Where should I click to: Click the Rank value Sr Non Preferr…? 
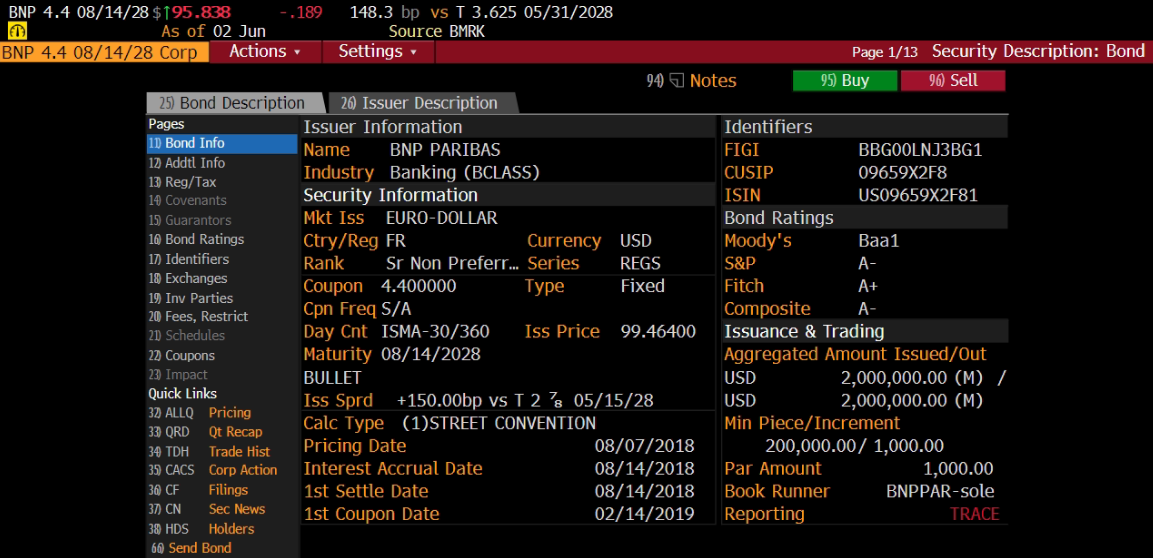click(x=452, y=264)
